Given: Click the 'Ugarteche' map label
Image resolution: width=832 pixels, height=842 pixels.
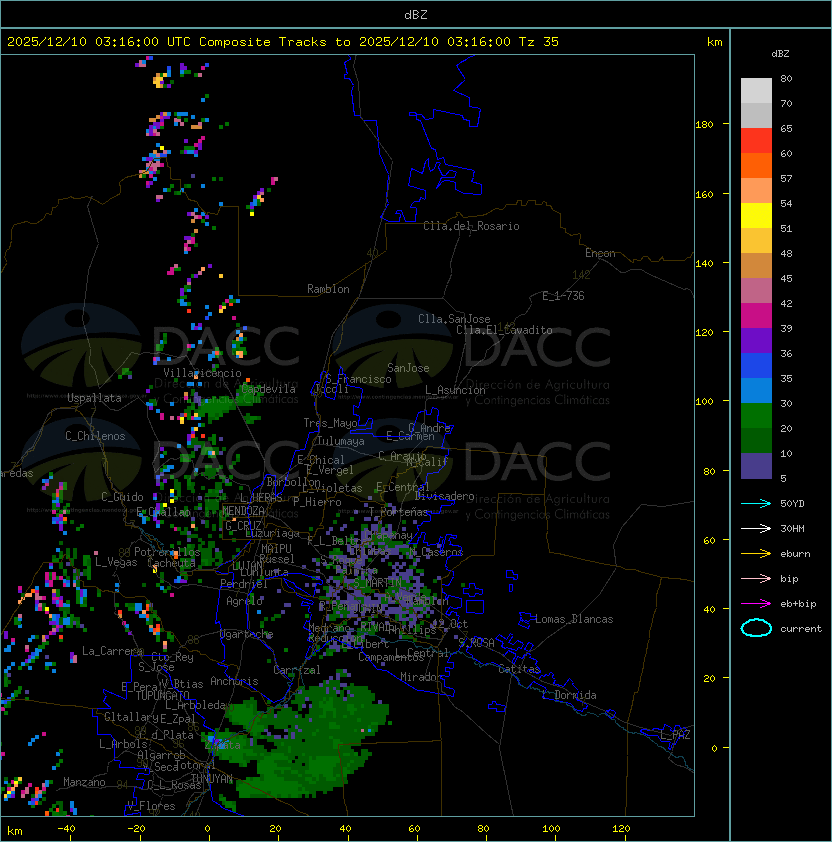Looking at the screenshot, I should [247, 634].
